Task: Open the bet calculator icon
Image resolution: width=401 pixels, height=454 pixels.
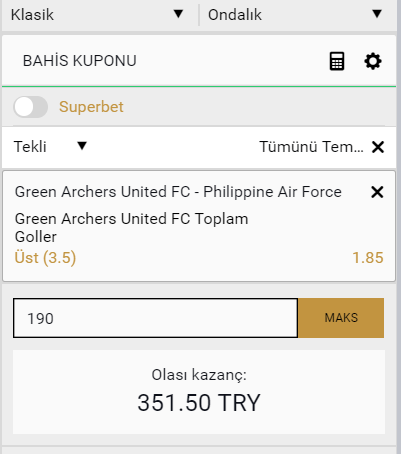Action: click(x=337, y=61)
